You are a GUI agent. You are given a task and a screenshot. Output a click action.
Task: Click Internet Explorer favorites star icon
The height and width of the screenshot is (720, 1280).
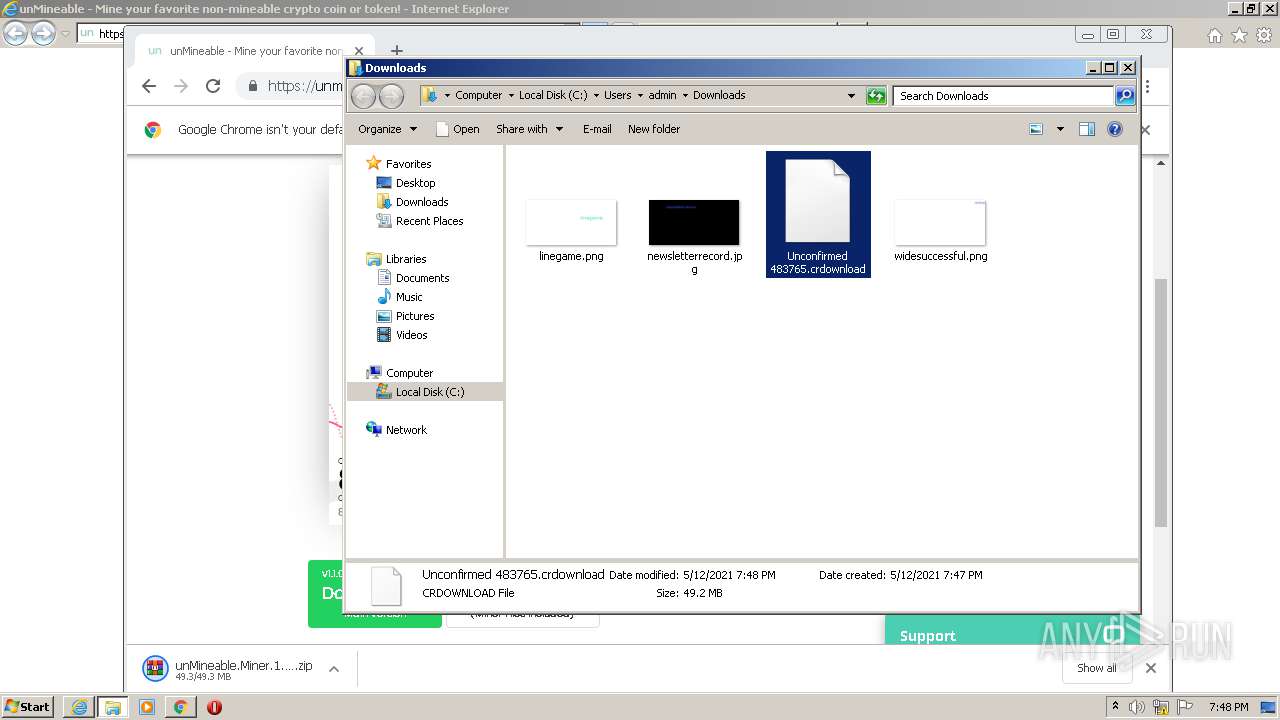tap(1239, 35)
